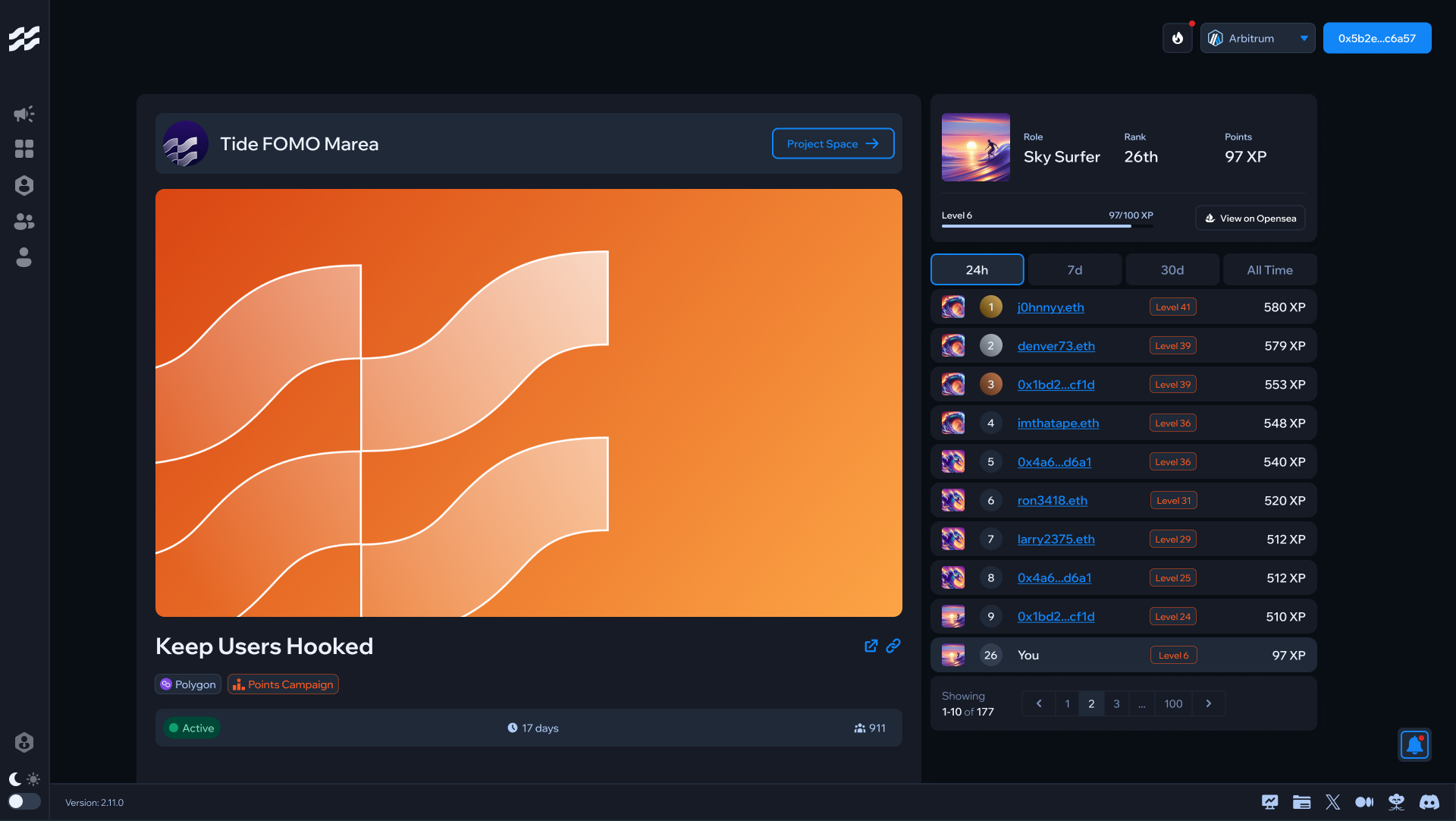The height and width of the screenshot is (821, 1456).
Task: Go to next leaderboard page arrow
Action: (x=1209, y=703)
